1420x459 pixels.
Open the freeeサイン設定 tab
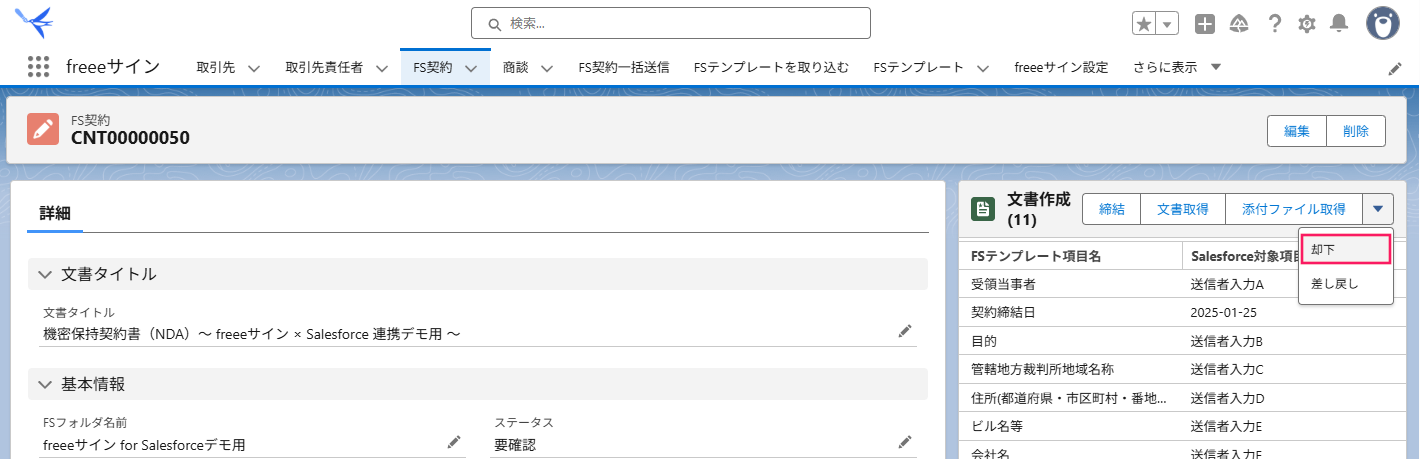(1061, 67)
